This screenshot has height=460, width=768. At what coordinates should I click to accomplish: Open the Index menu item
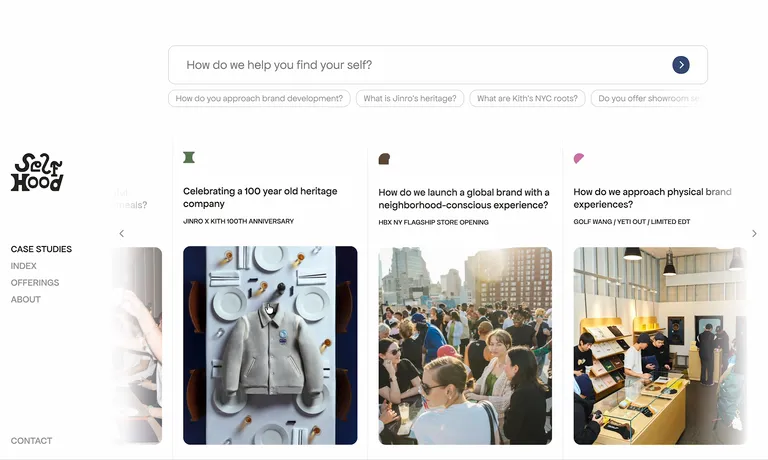pos(24,266)
